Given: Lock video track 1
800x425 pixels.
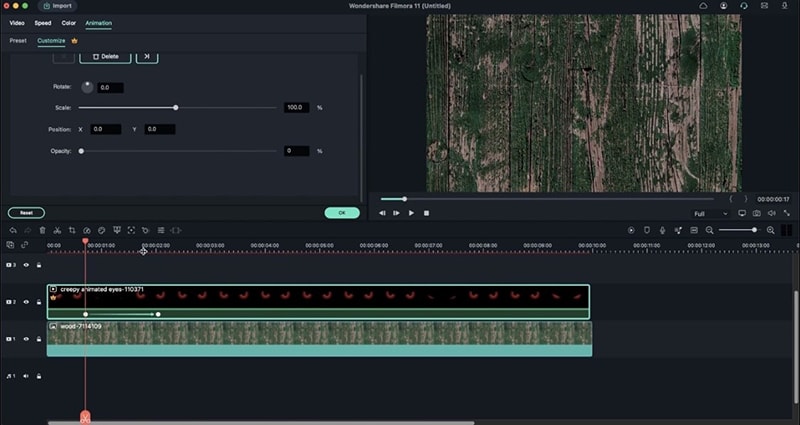Looking at the screenshot, I should click(39, 339).
